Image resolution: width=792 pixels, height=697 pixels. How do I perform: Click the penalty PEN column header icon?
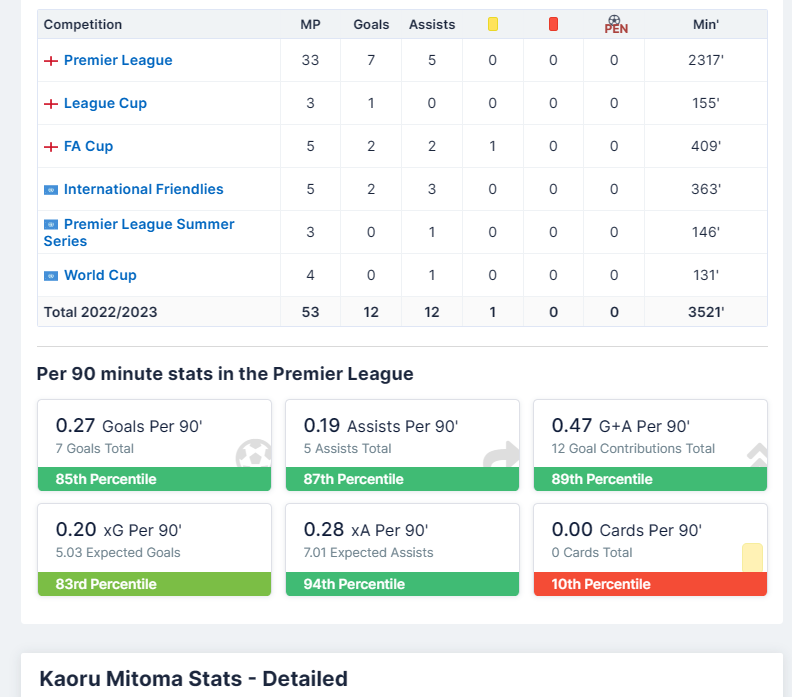click(614, 24)
